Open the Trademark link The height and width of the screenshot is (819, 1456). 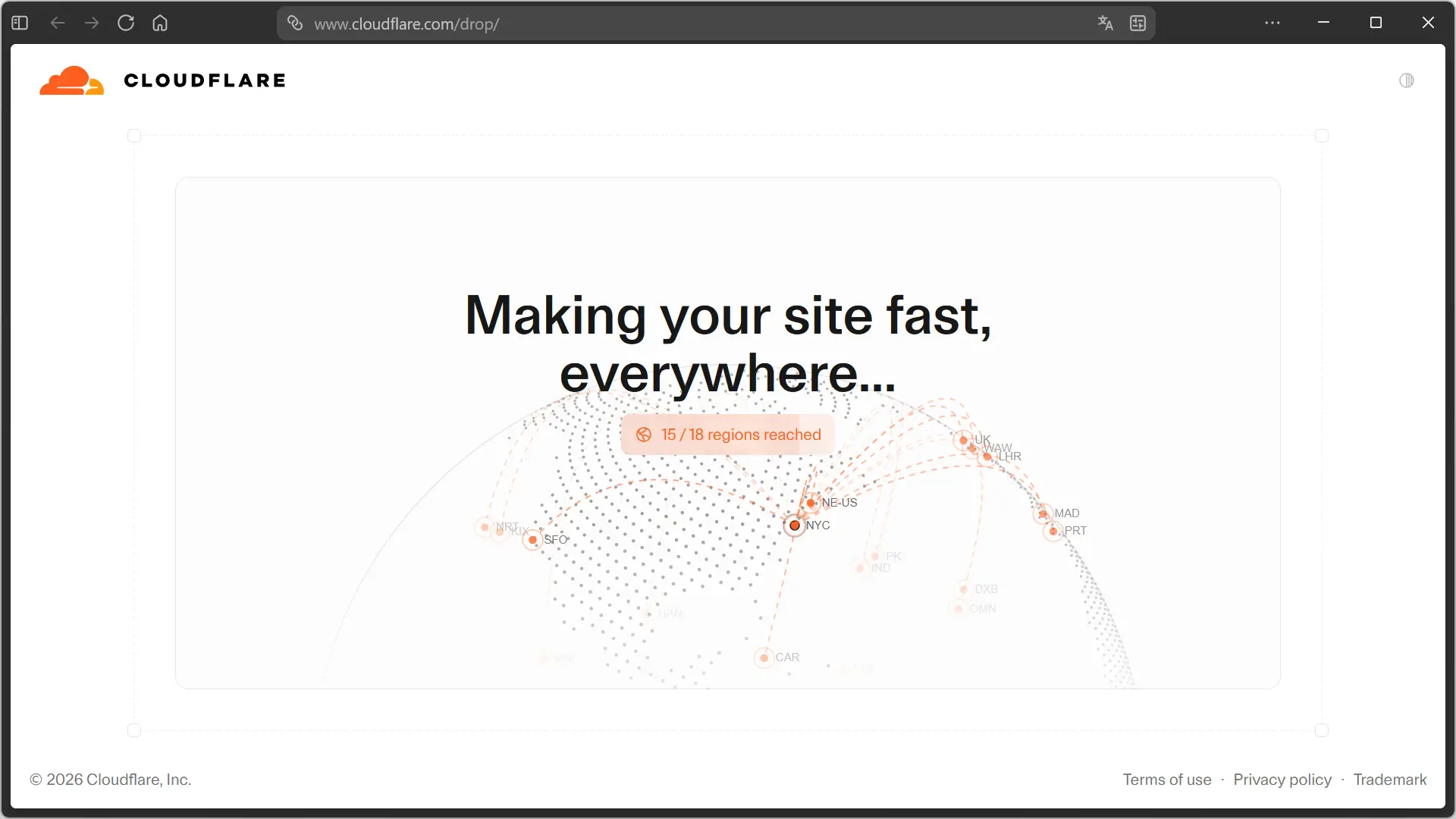coord(1390,780)
